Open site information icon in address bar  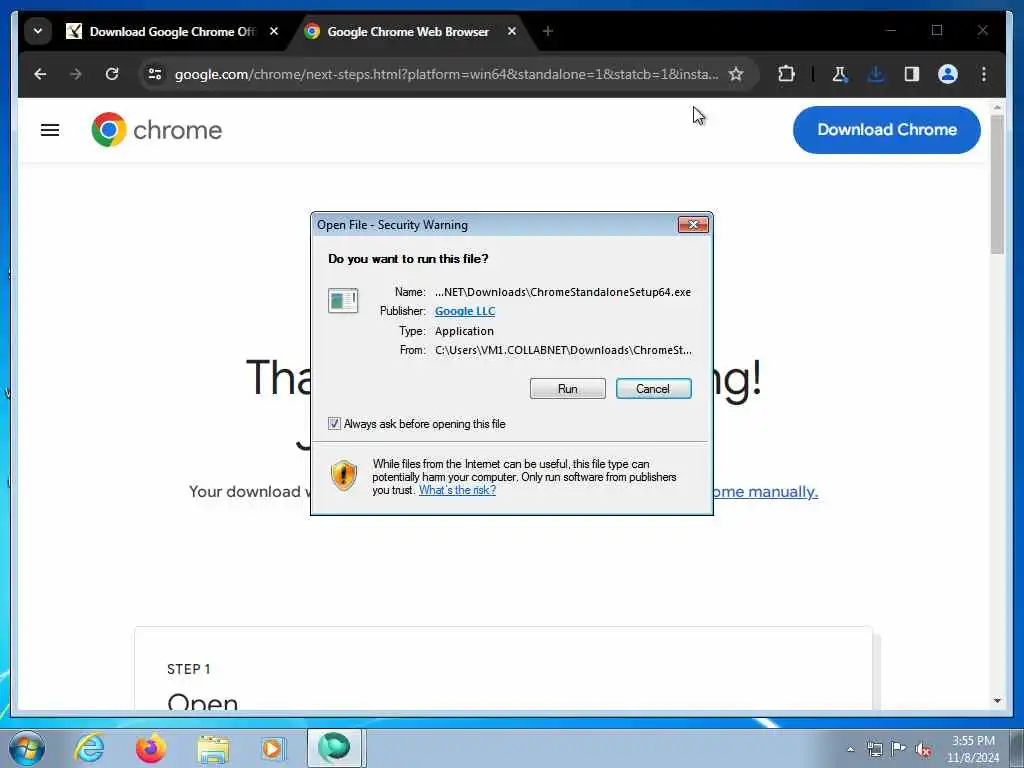point(155,74)
